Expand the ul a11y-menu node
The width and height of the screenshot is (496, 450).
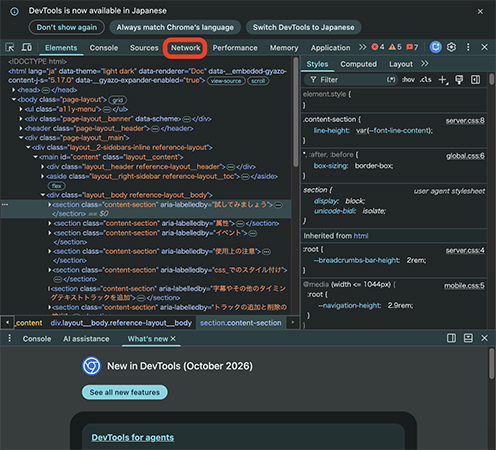click(x=21, y=109)
